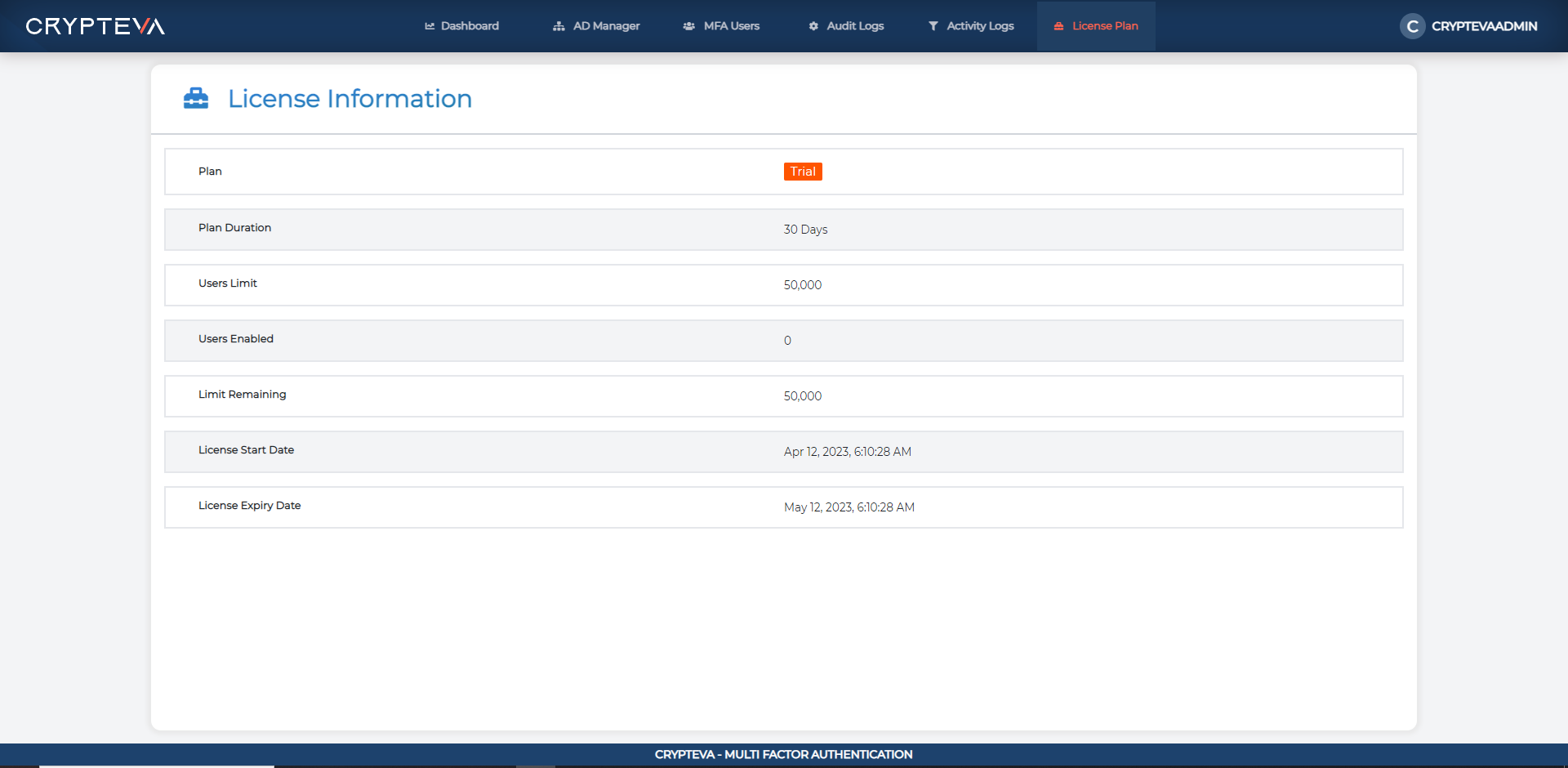
Task: Select the License Expiry Date value
Action: (849, 507)
